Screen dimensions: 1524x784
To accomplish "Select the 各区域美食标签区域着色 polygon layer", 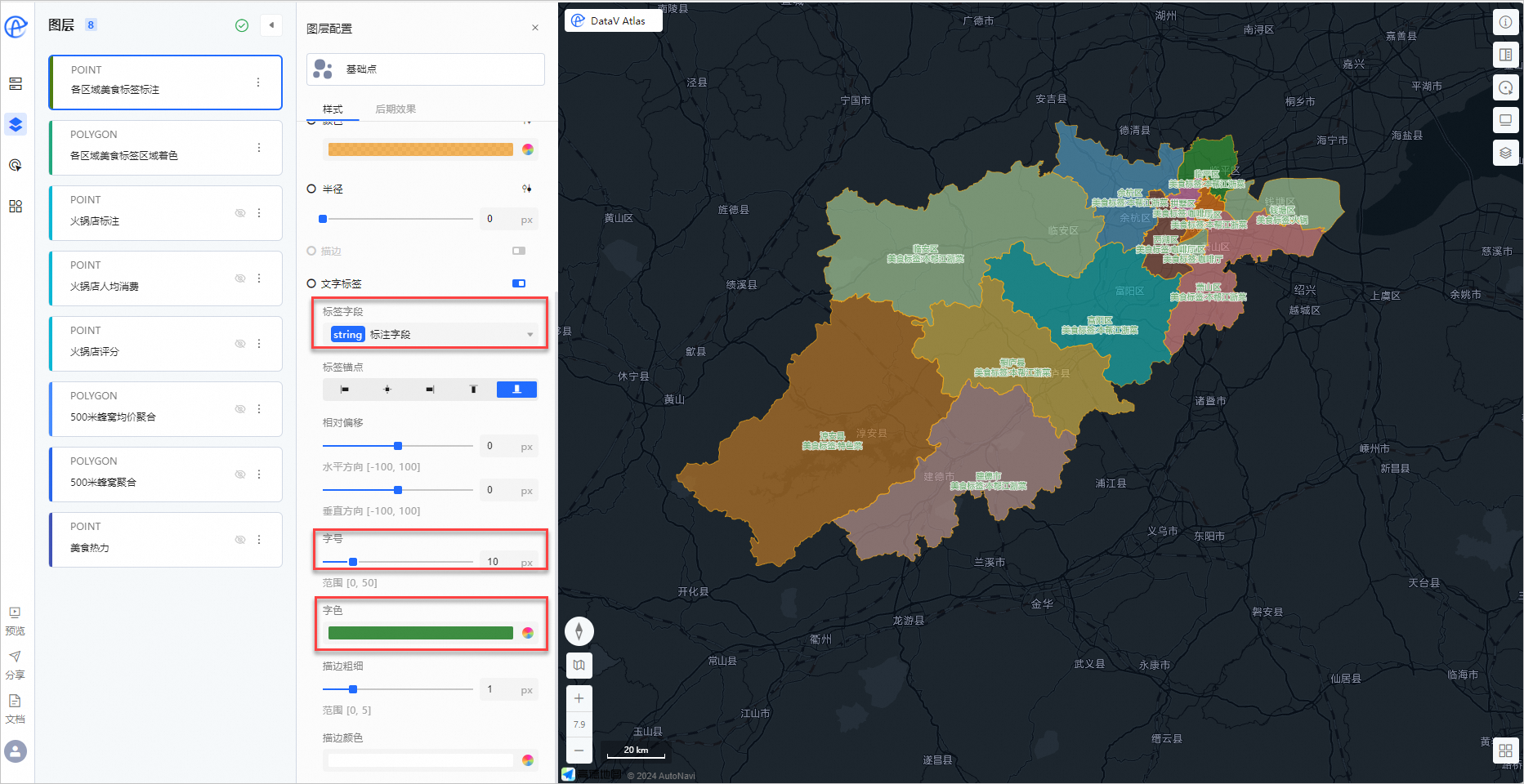I will click(x=166, y=148).
